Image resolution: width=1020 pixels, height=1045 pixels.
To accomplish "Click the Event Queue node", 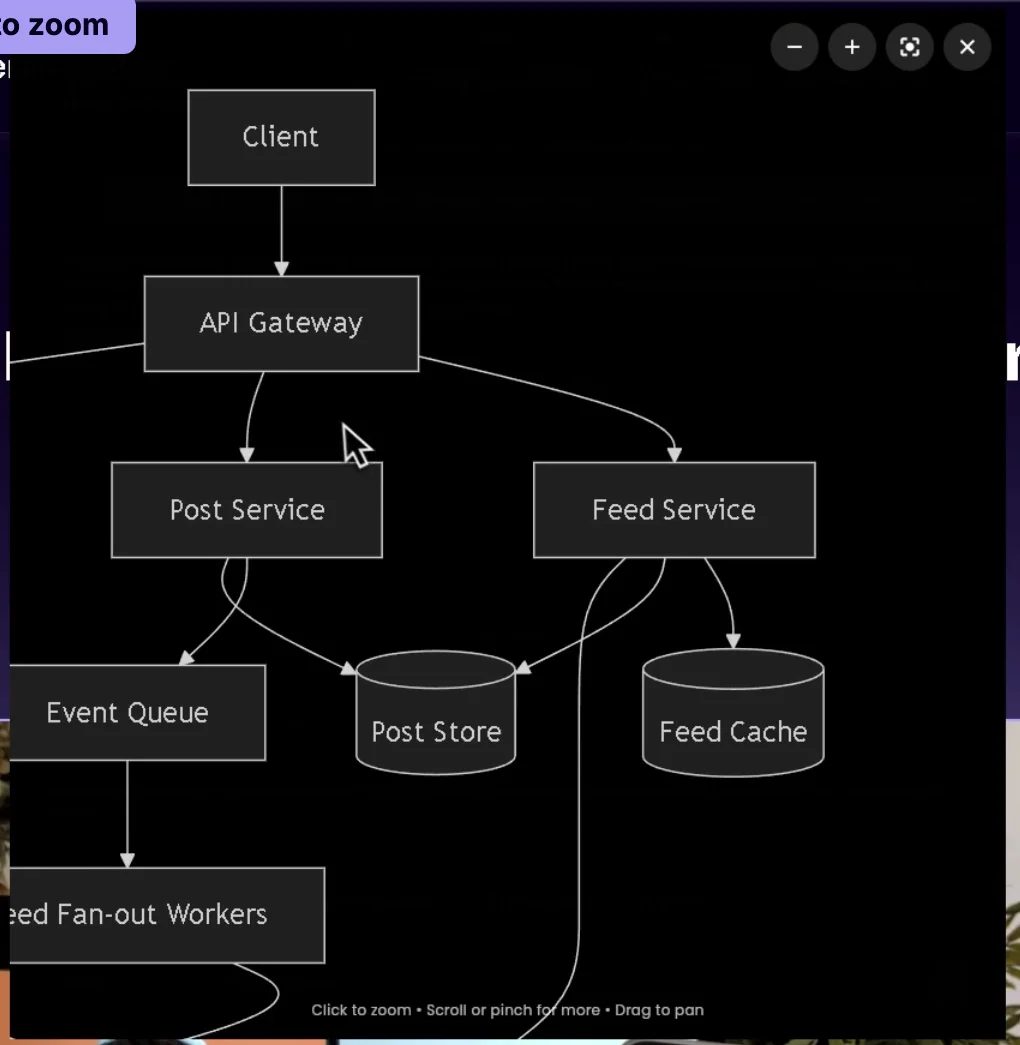I will click(137, 712).
